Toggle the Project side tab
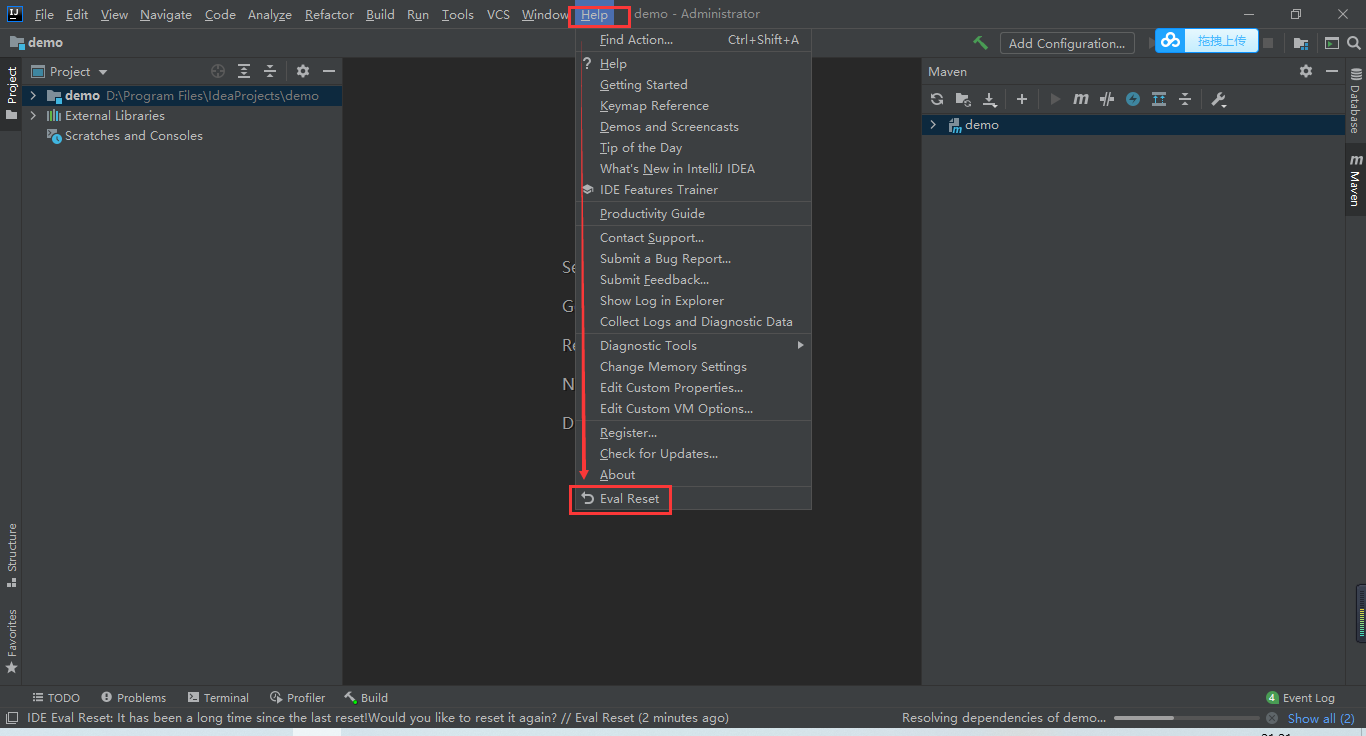The height and width of the screenshot is (736, 1366). click(12, 93)
